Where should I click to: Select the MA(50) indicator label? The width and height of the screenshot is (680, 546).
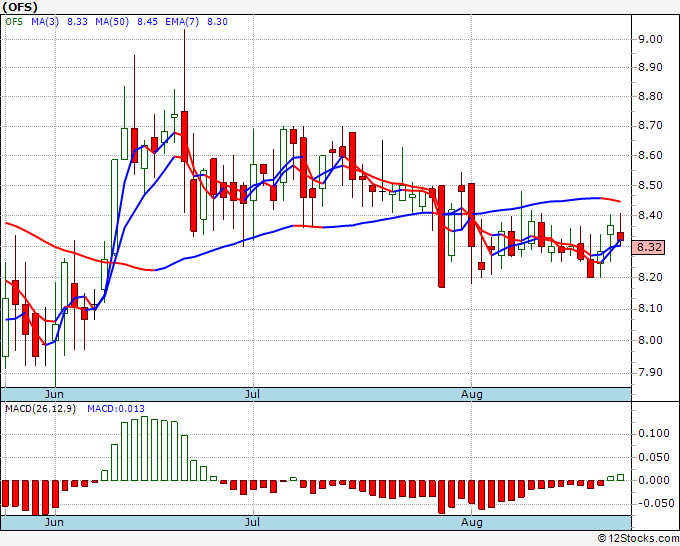click(x=112, y=22)
